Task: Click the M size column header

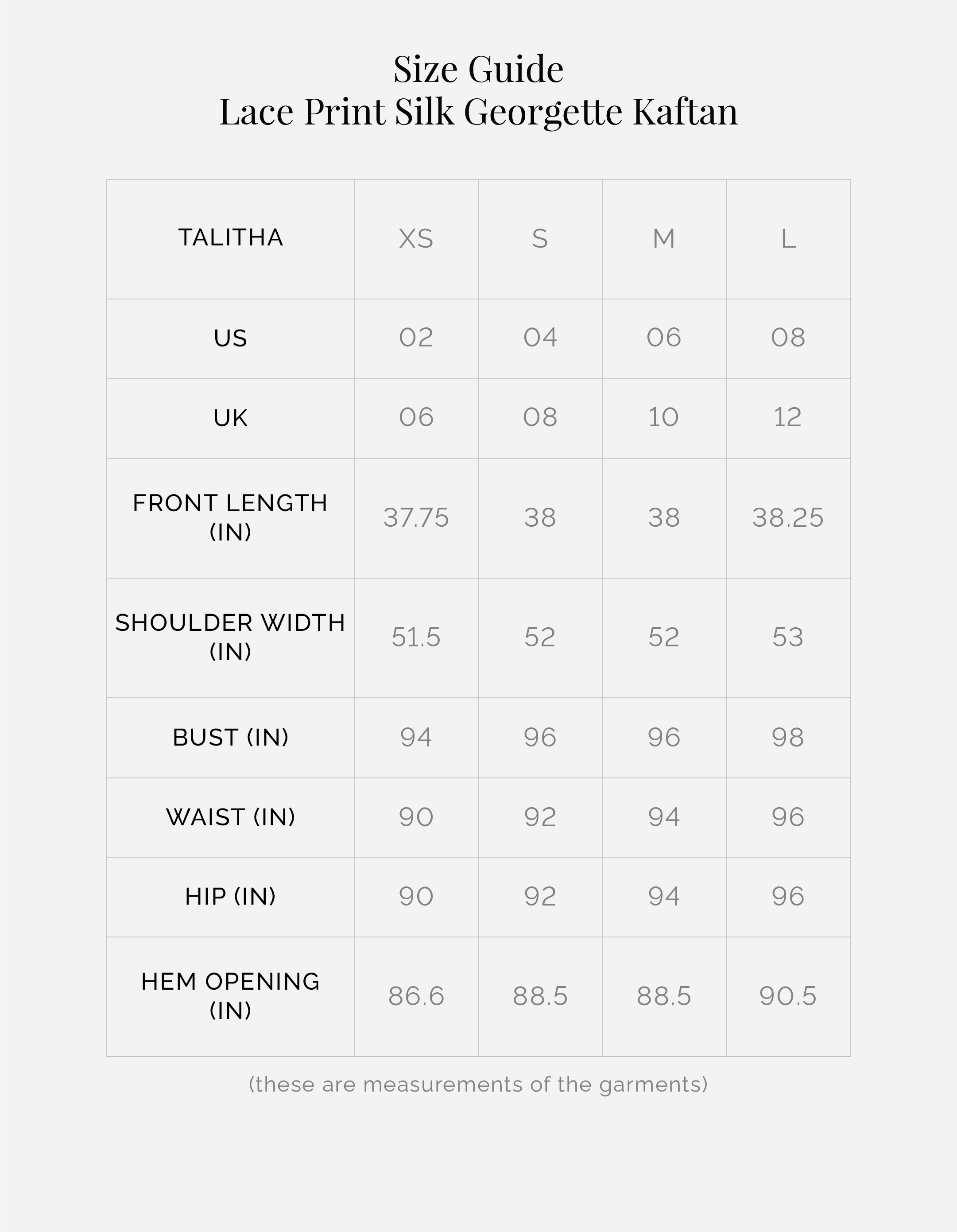Action: pos(664,239)
